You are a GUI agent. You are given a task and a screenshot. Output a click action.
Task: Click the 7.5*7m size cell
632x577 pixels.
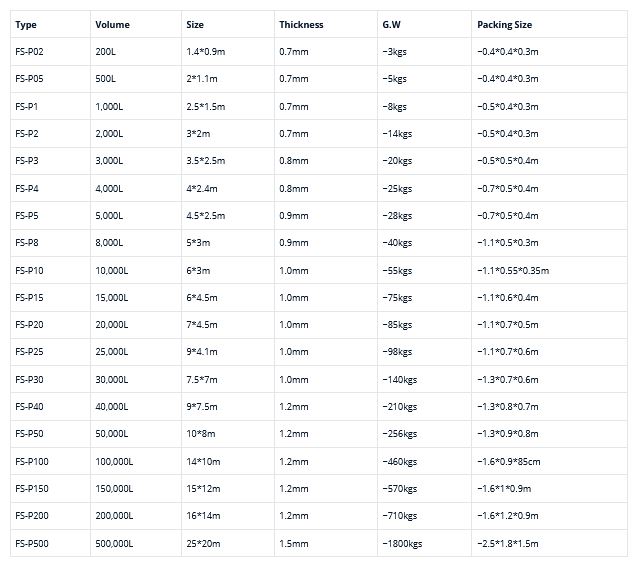click(203, 379)
